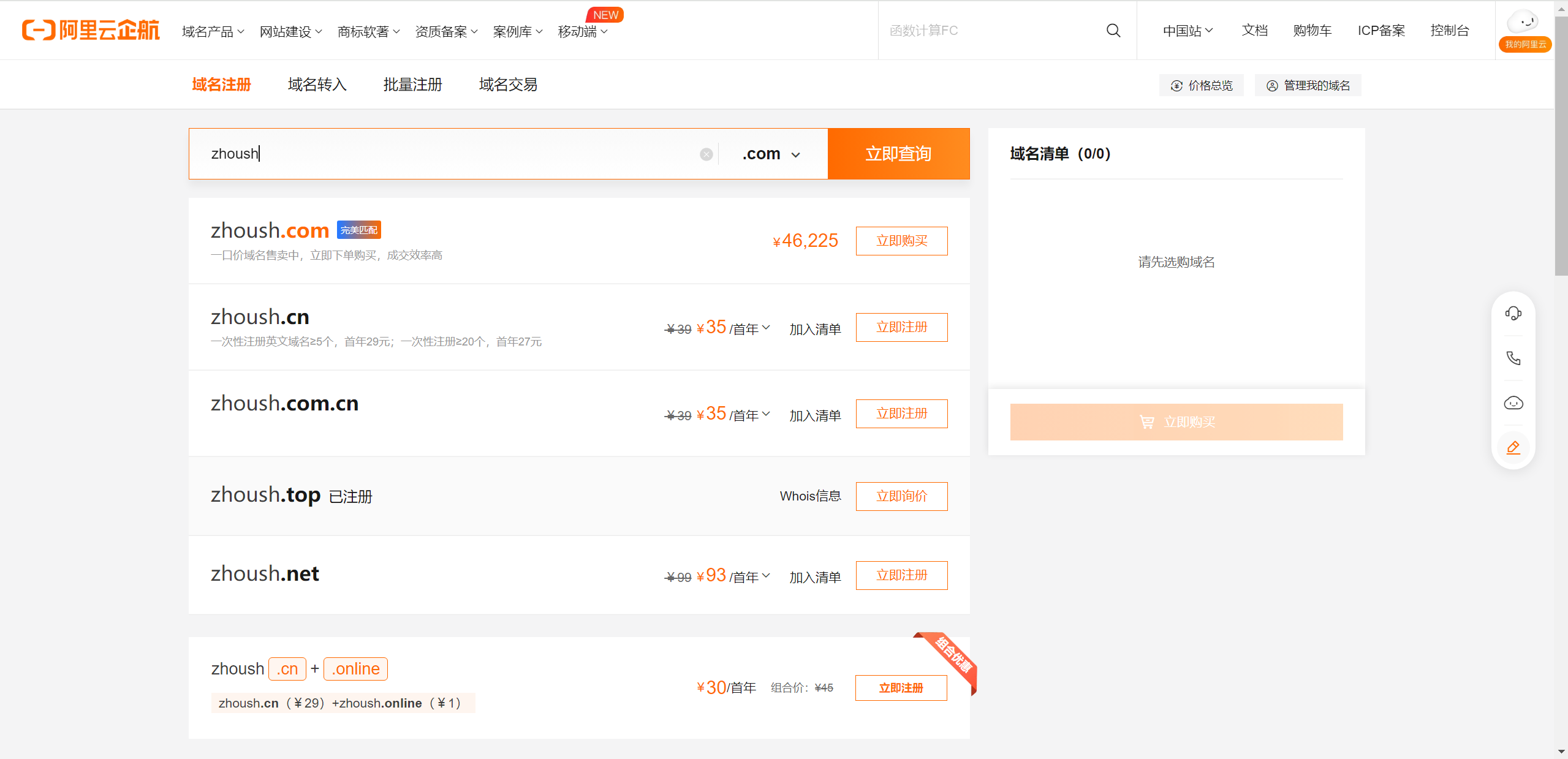Click the page vertical scrollbar
This screenshot has height=759, width=1568.
coord(1561,146)
